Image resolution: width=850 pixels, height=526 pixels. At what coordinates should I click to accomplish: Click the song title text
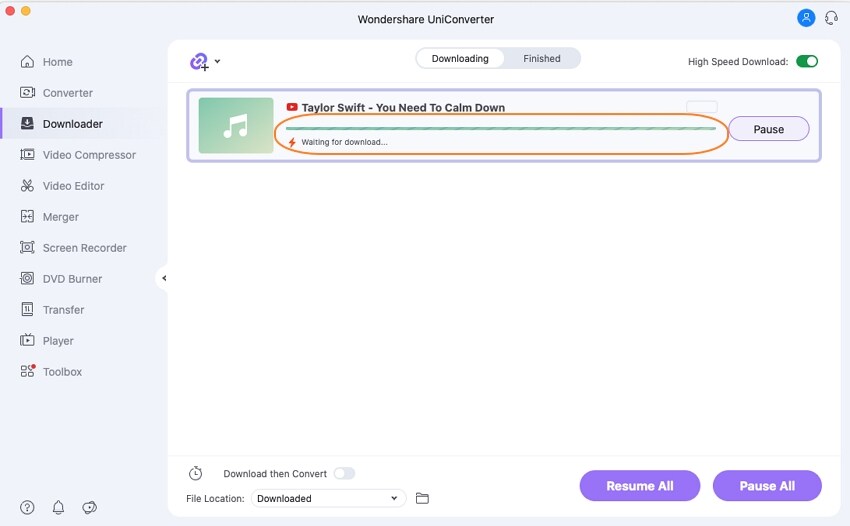point(403,107)
